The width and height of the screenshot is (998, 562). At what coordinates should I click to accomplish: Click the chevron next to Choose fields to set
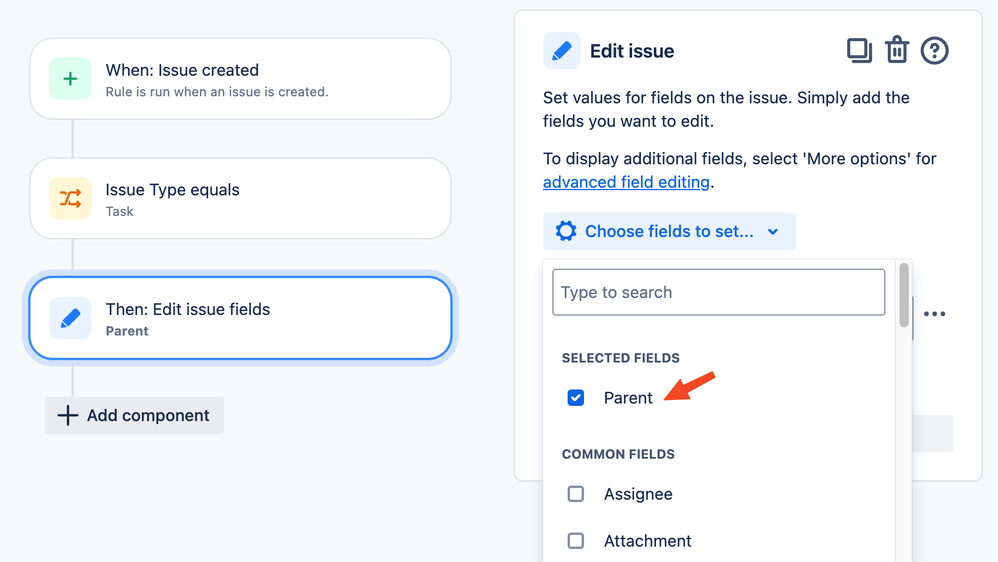coord(773,232)
